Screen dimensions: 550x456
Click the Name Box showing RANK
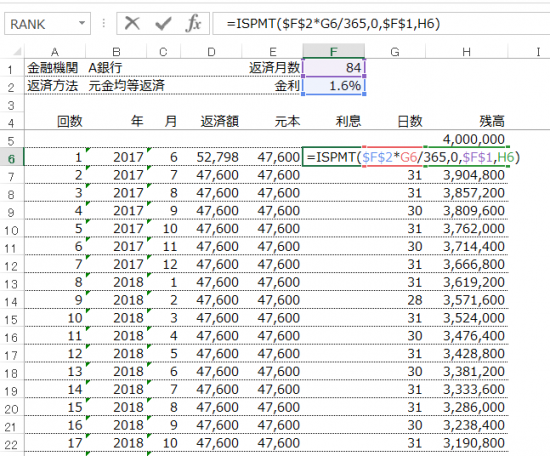coord(47,24)
